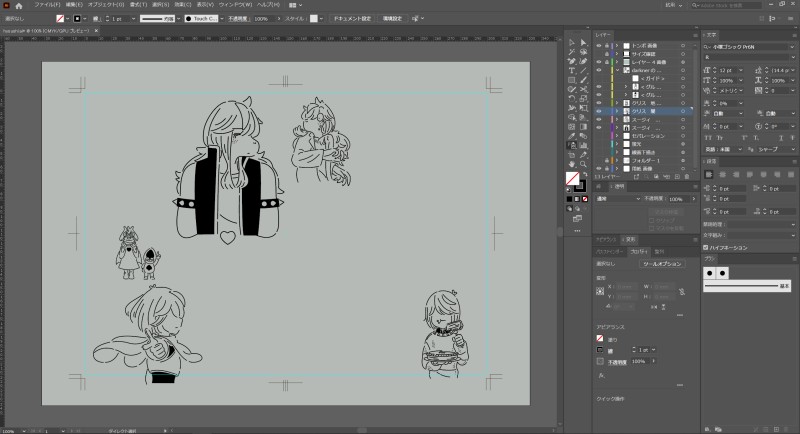Viewport: 800px width, 434px height.
Task: Hide the トンボ 画像 layer
Action: point(599,46)
